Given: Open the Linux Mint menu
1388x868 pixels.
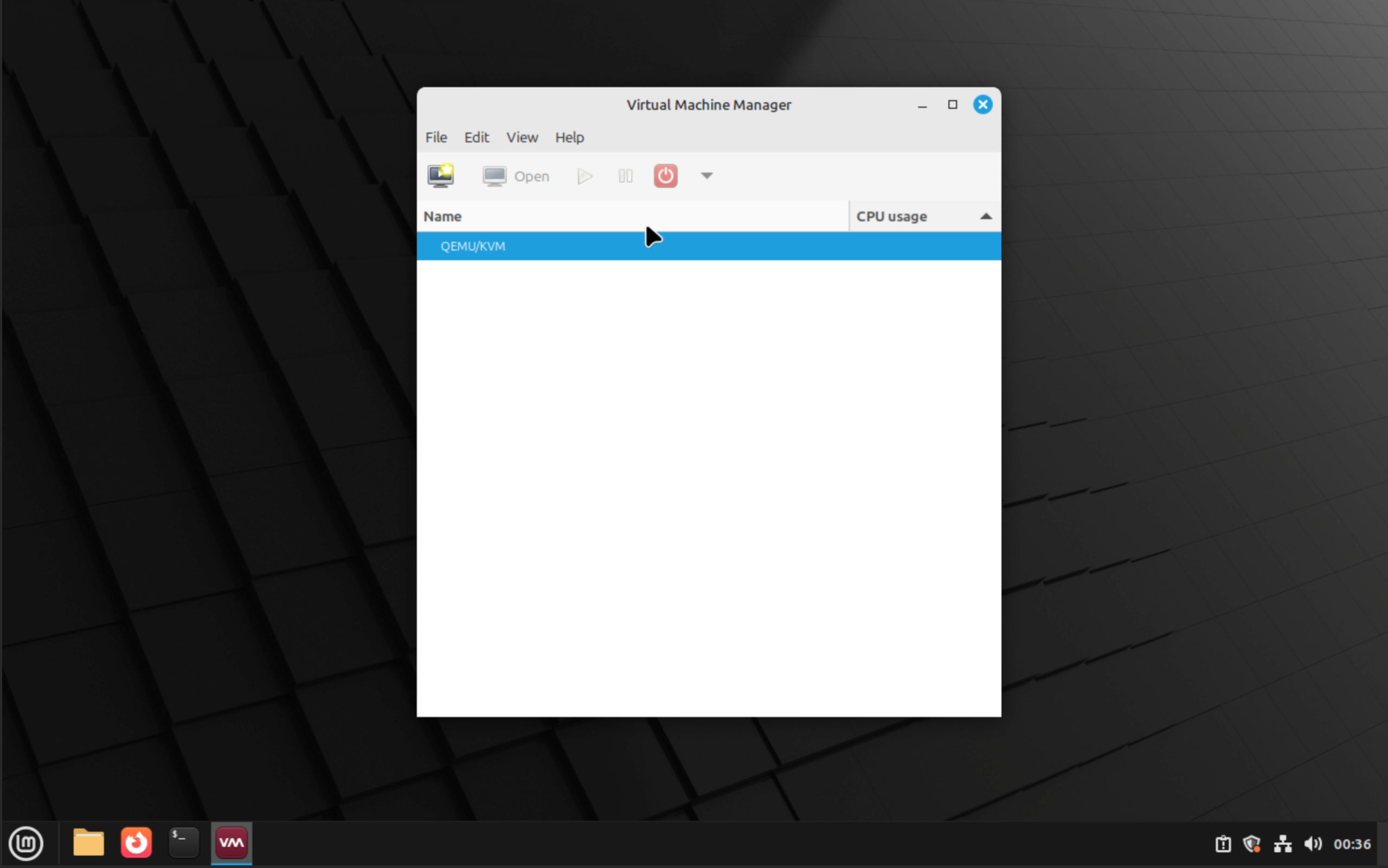Looking at the screenshot, I should [26, 843].
